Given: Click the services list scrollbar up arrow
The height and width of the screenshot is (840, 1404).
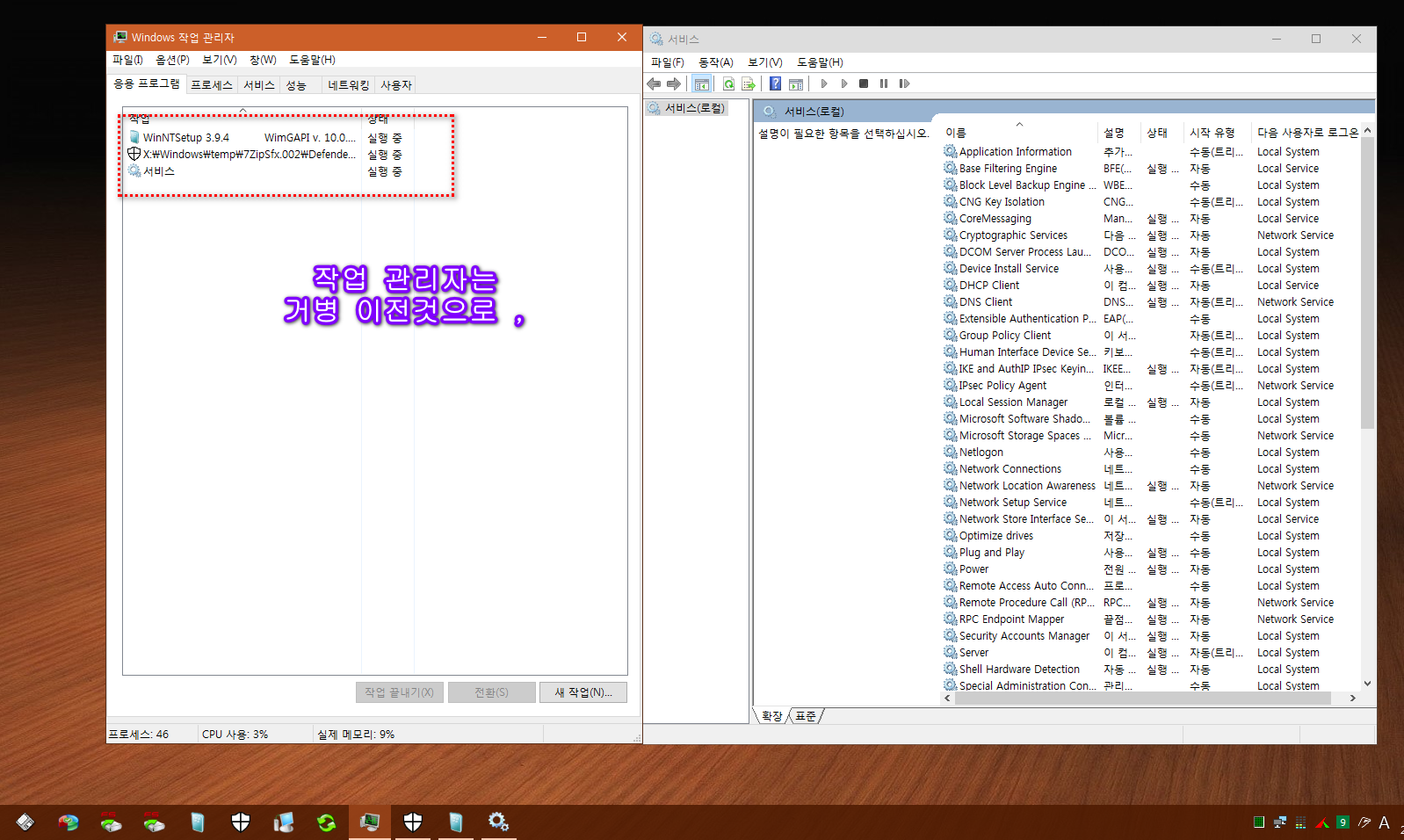Looking at the screenshot, I should (x=1367, y=131).
